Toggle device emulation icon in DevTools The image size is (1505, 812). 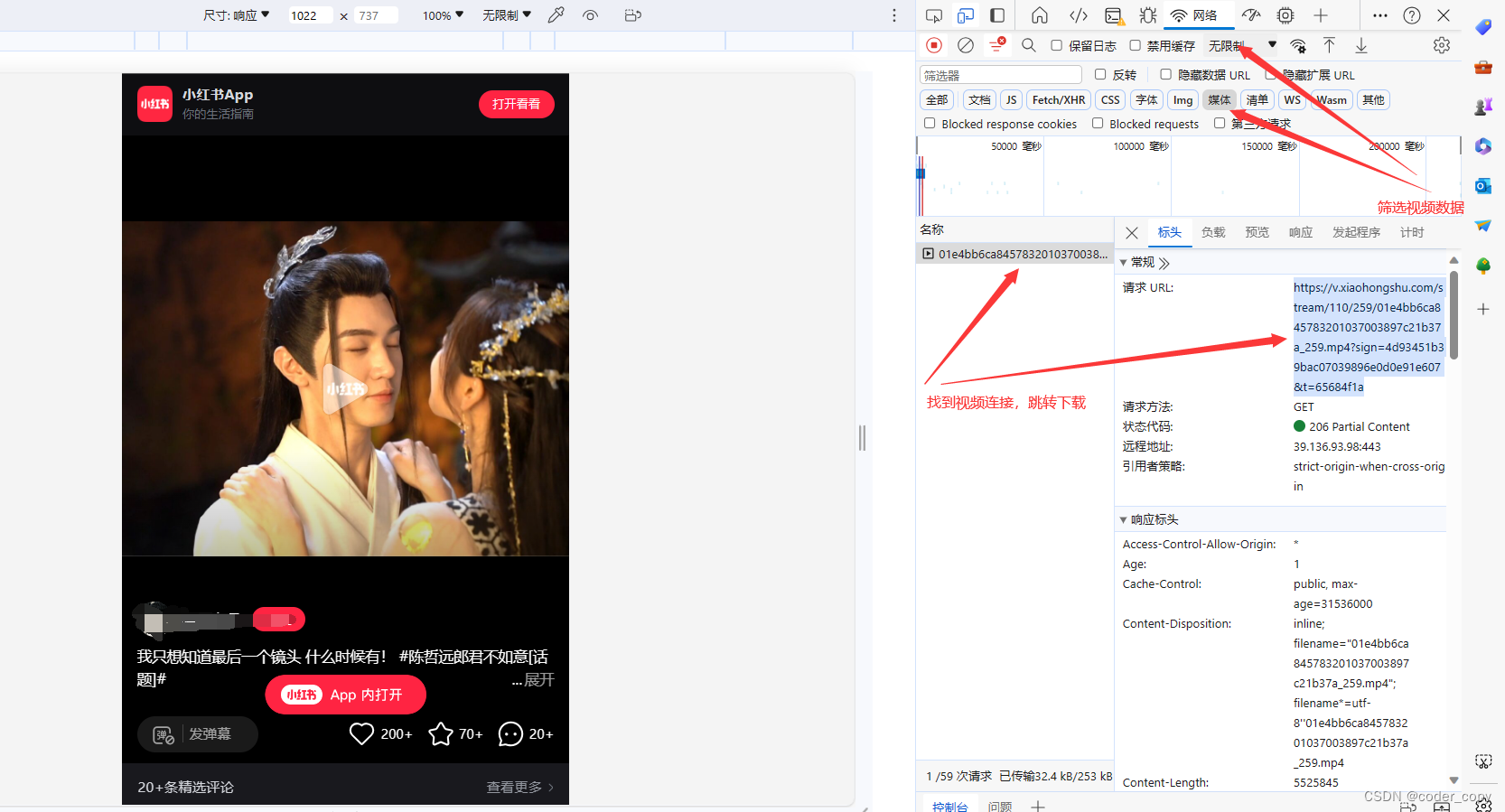click(x=966, y=15)
